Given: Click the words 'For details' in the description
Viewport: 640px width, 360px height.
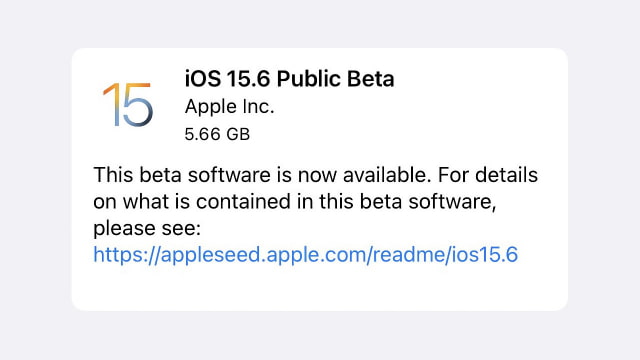Looking at the screenshot, I should pyautogui.click(x=488, y=175).
